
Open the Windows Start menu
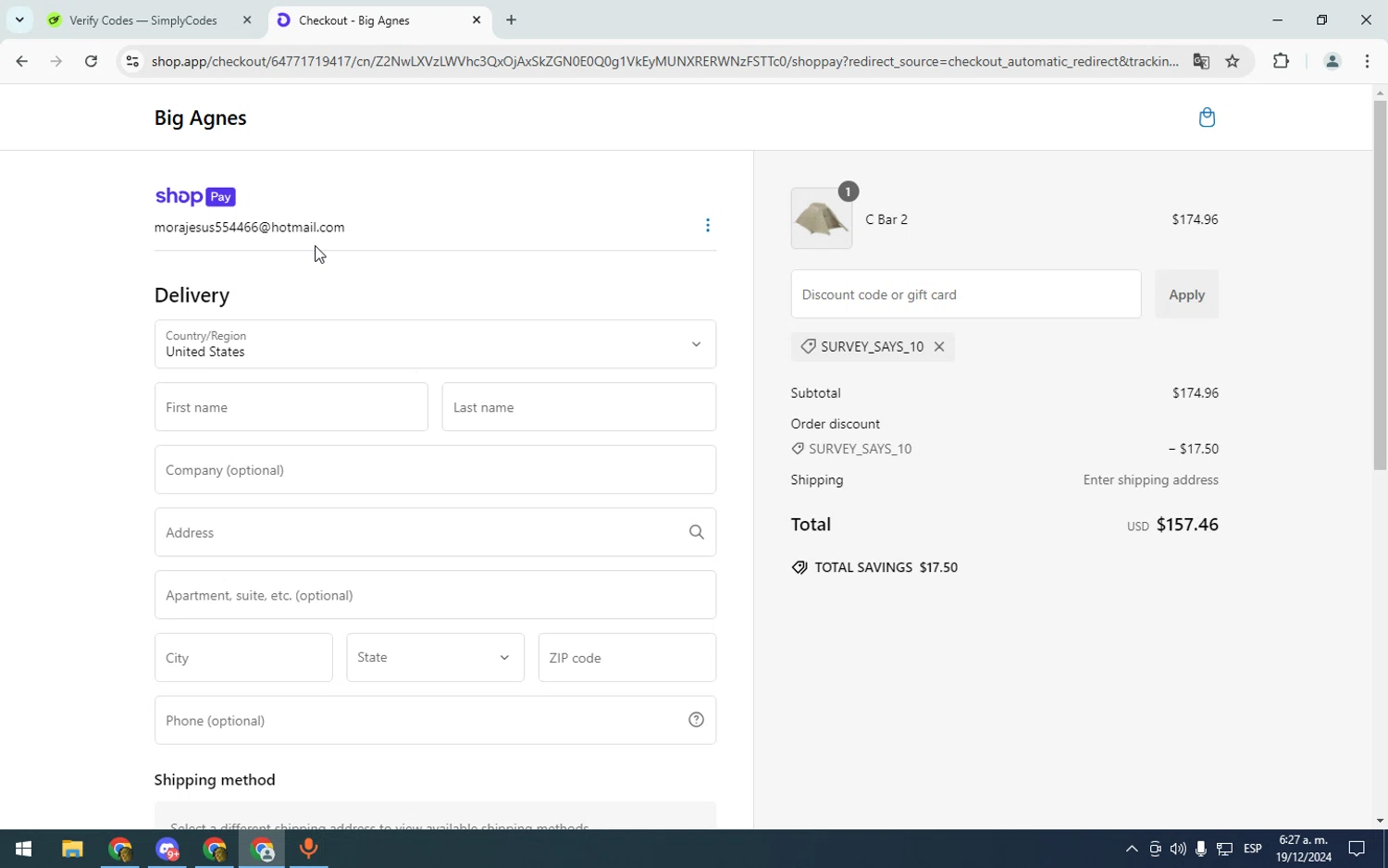pyautogui.click(x=24, y=849)
